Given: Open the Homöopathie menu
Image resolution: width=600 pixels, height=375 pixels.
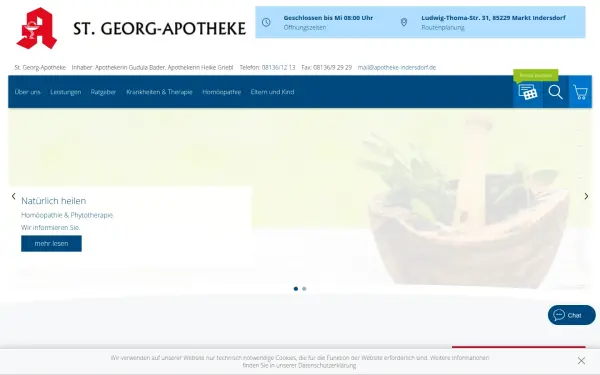Looking at the screenshot, I should click(x=222, y=92).
